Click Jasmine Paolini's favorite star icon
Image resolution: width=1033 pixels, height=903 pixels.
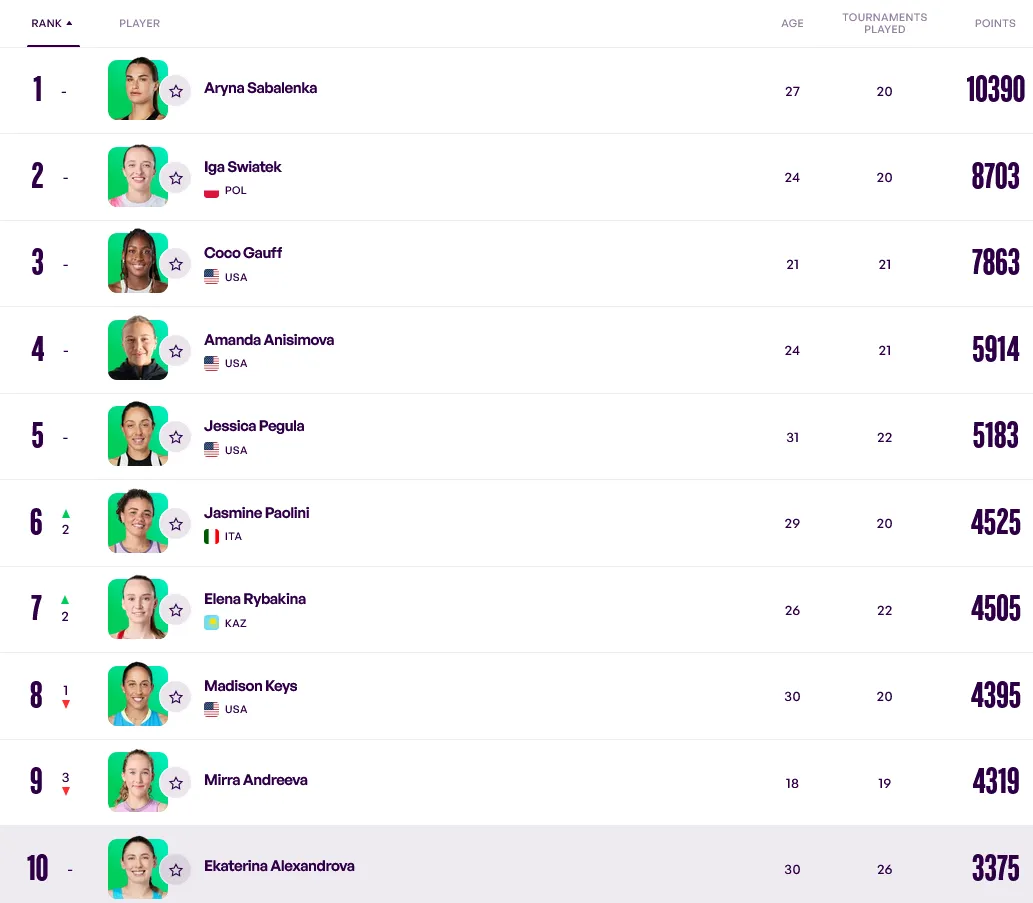coord(176,524)
